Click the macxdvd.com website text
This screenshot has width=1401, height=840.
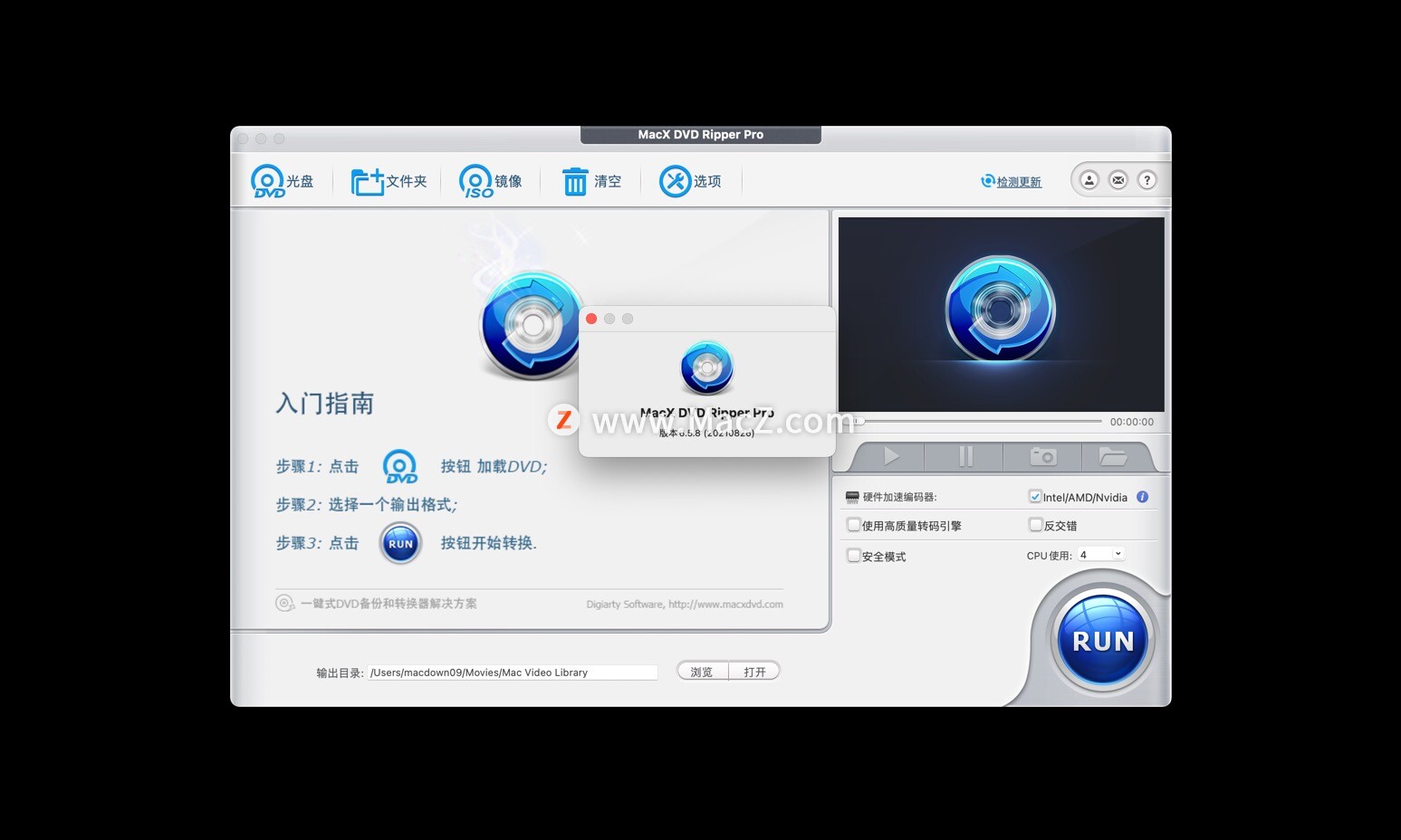click(725, 604)
